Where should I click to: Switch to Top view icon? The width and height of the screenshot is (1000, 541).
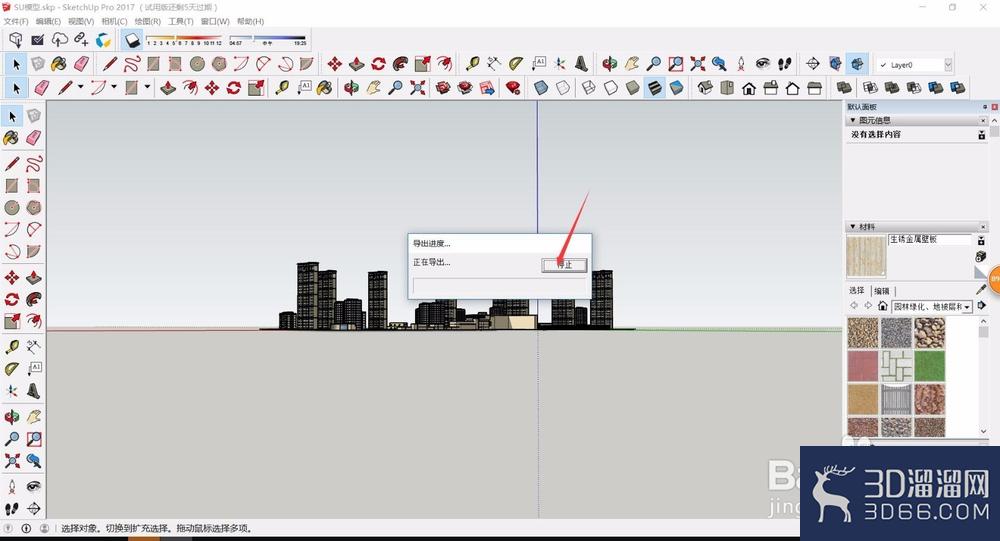pyautogui.click(x=727, y=87)
